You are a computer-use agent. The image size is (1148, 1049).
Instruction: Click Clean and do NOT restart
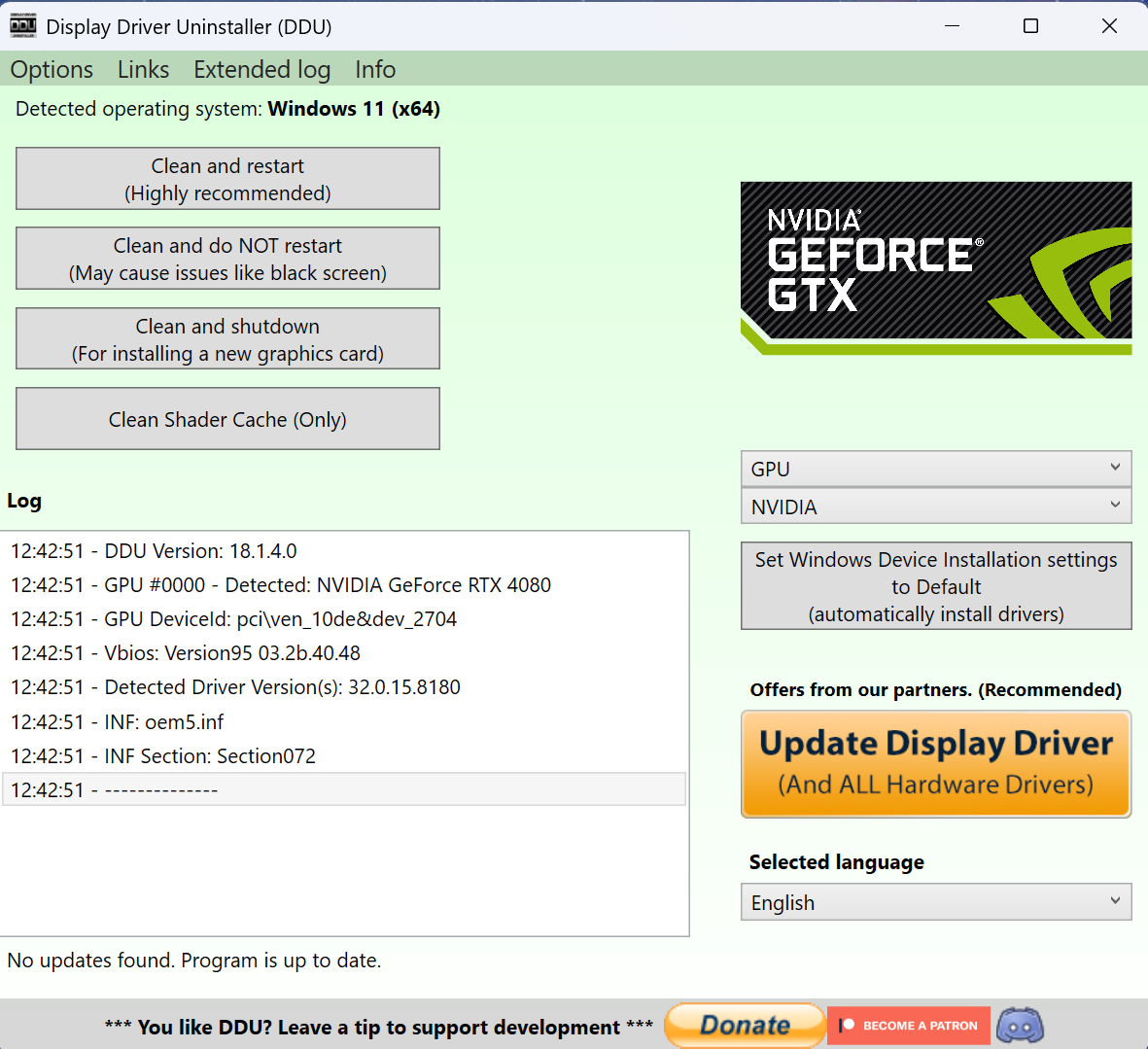click(226, 258)
